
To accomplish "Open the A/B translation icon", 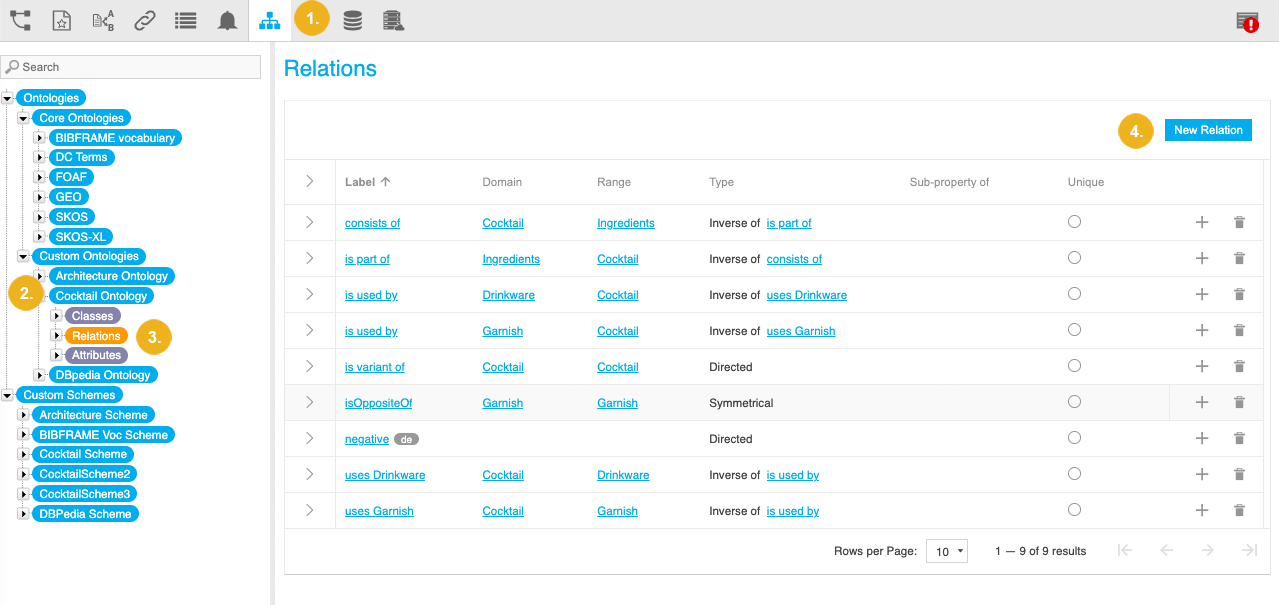I will [103, 20].
